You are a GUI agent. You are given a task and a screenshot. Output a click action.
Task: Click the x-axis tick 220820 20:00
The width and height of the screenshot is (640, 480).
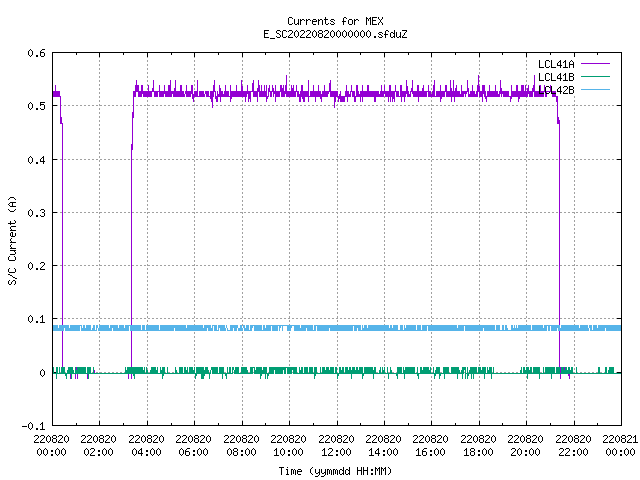pos(526,446)
